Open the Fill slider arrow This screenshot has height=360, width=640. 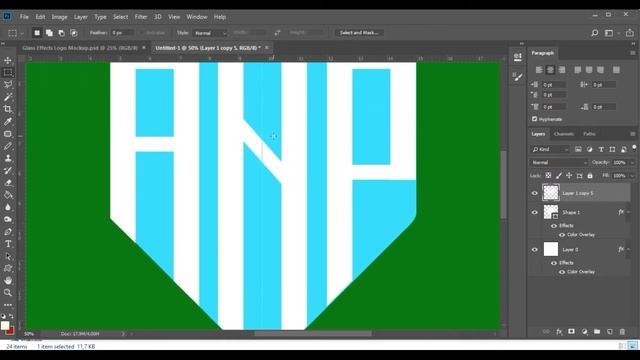[632, 176]
